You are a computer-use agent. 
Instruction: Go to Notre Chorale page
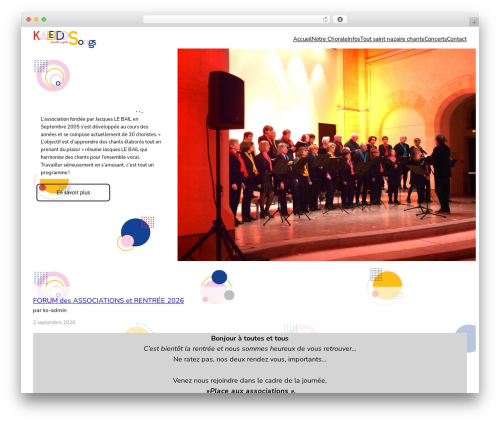pyautogui.click(x=329, y=39)
